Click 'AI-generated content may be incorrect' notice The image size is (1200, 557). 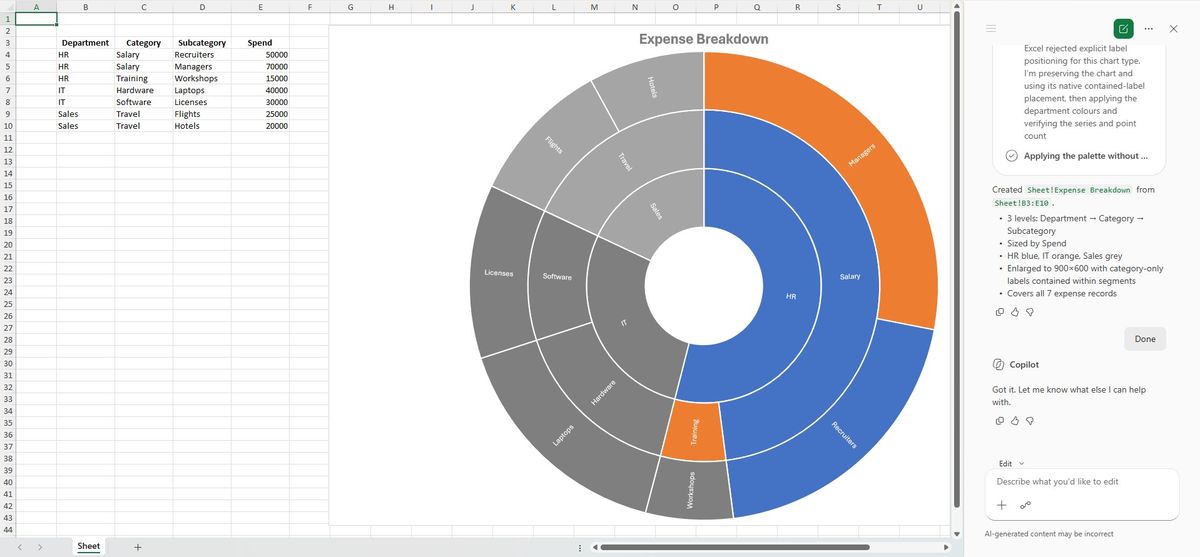[x=1048, y=534]
